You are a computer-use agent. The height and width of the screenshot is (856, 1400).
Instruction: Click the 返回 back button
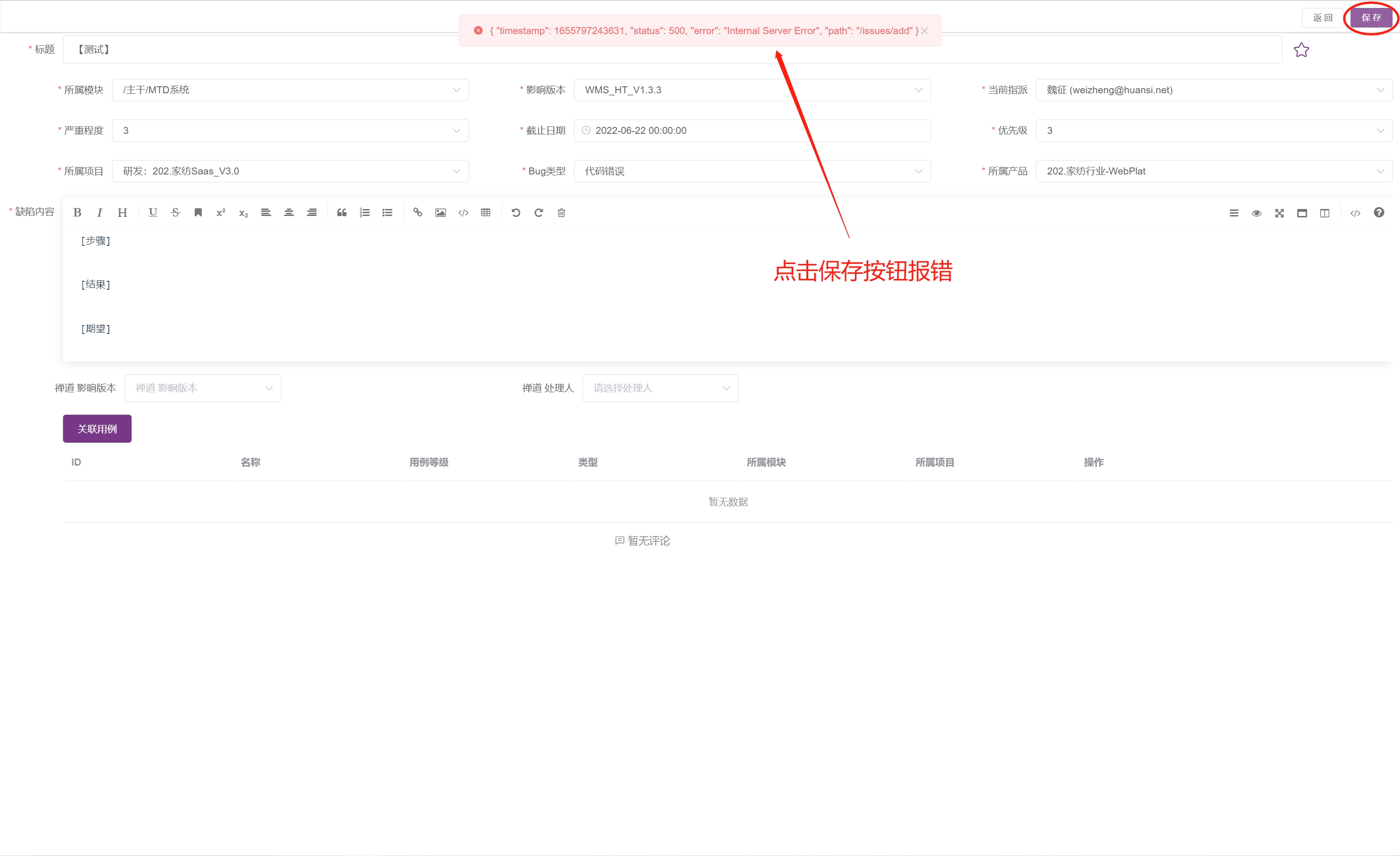click(1322, 17)
